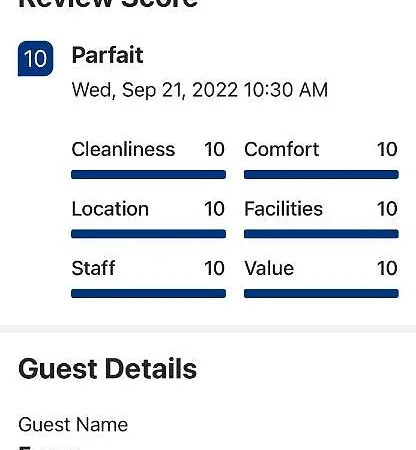Viewport: 416px width, 450px height.
Task: Select the Comfort label
Action: pyautogui.click(x=282, y=149)
